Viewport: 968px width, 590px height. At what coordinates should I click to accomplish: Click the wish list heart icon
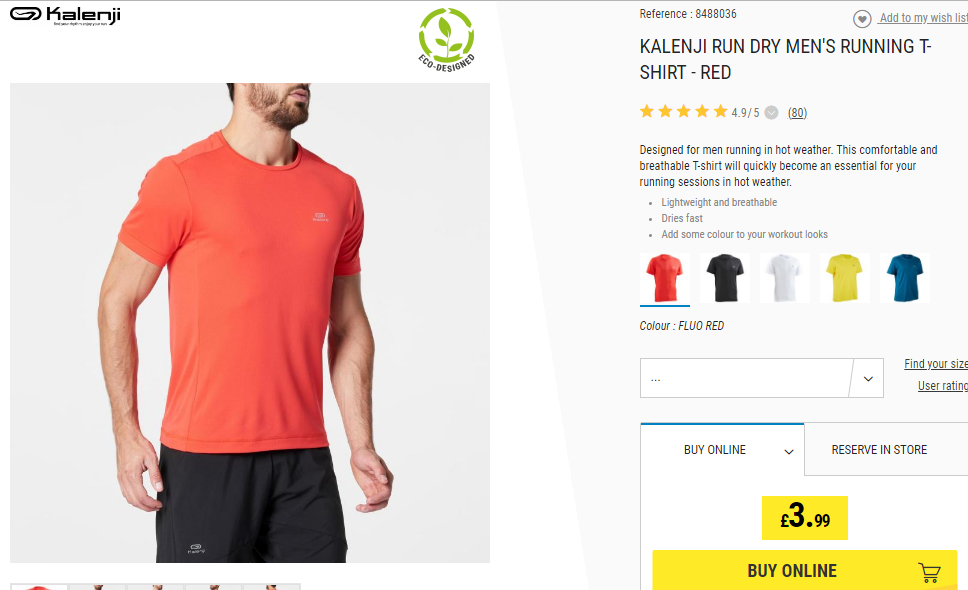click(862, 19)
